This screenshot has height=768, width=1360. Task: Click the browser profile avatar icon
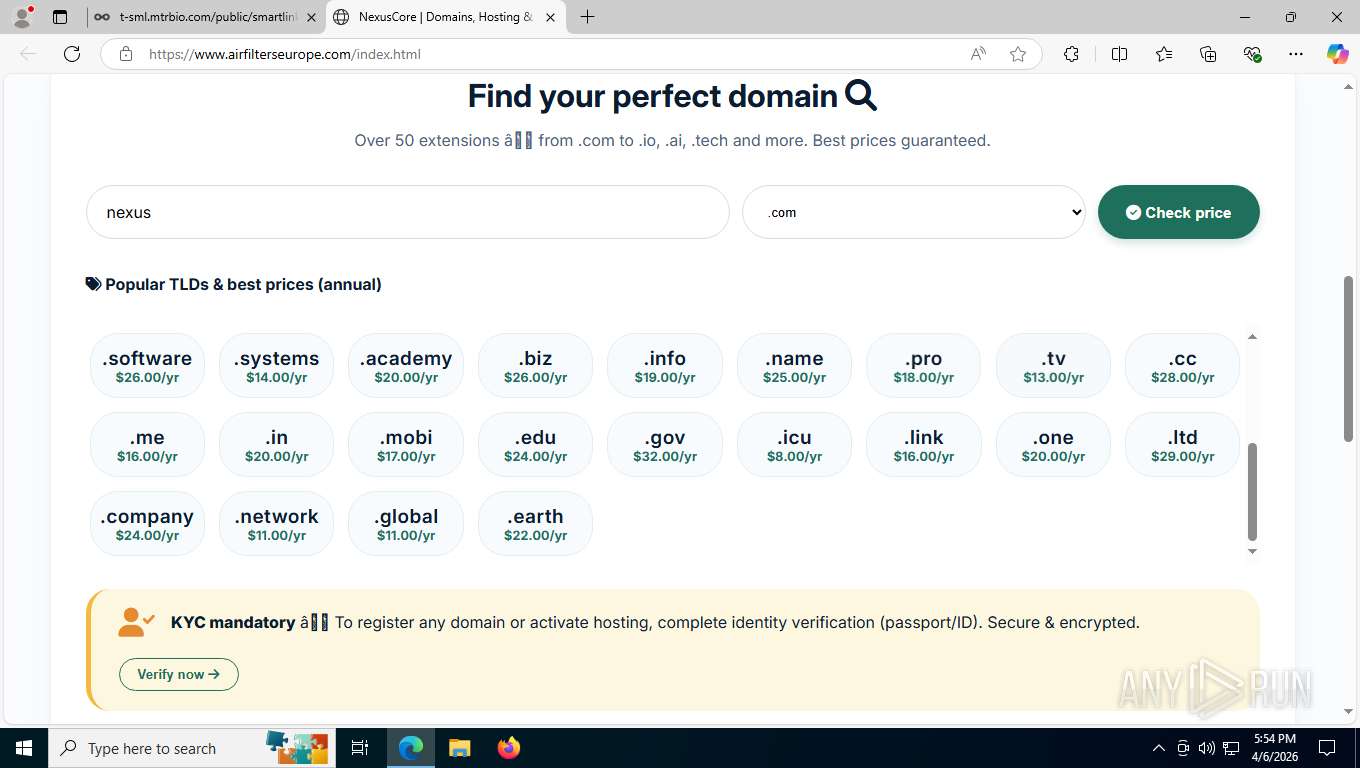coord(22,17)
